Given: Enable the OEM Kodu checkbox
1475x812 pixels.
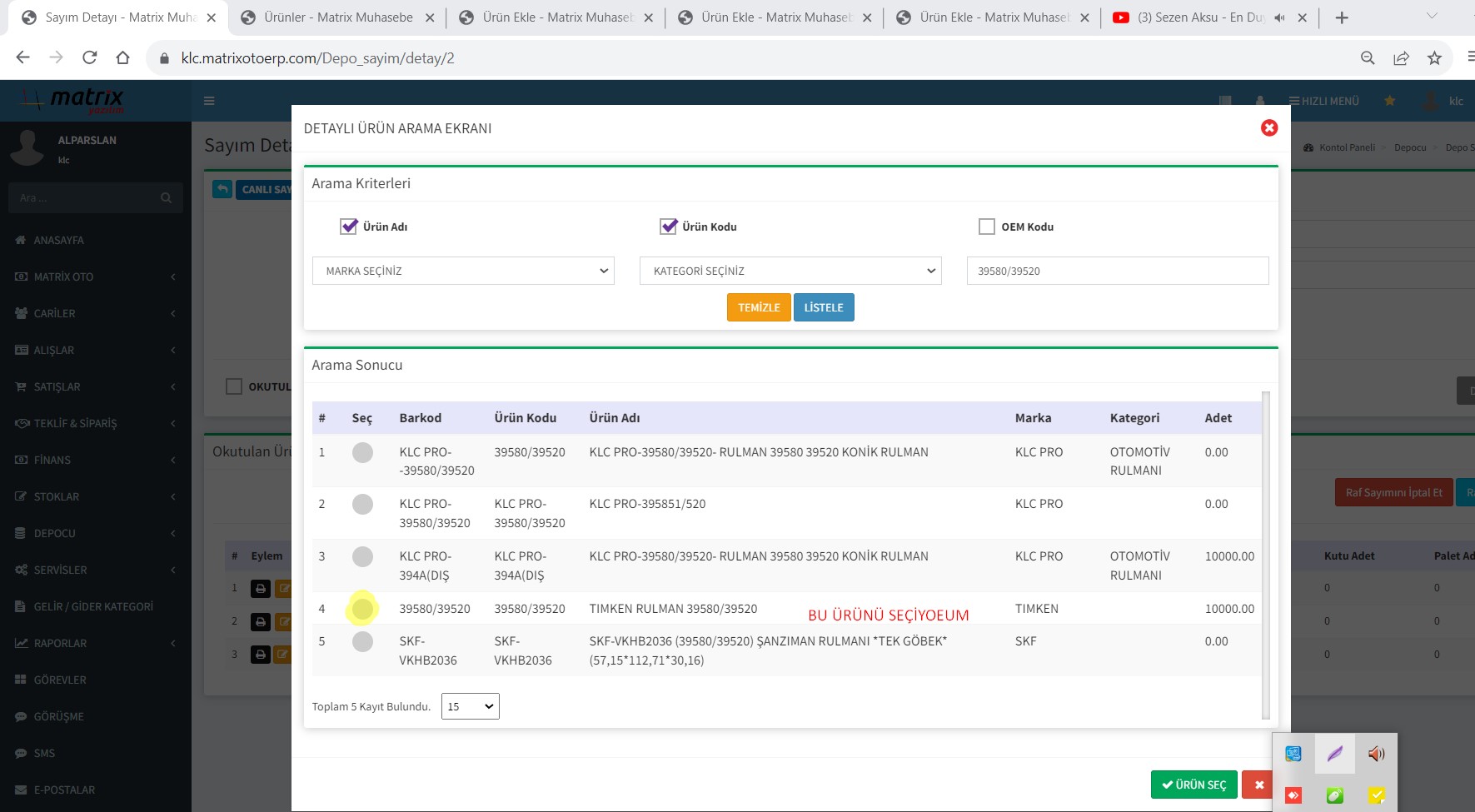Looking at the screenshot, I should [987, 227].
